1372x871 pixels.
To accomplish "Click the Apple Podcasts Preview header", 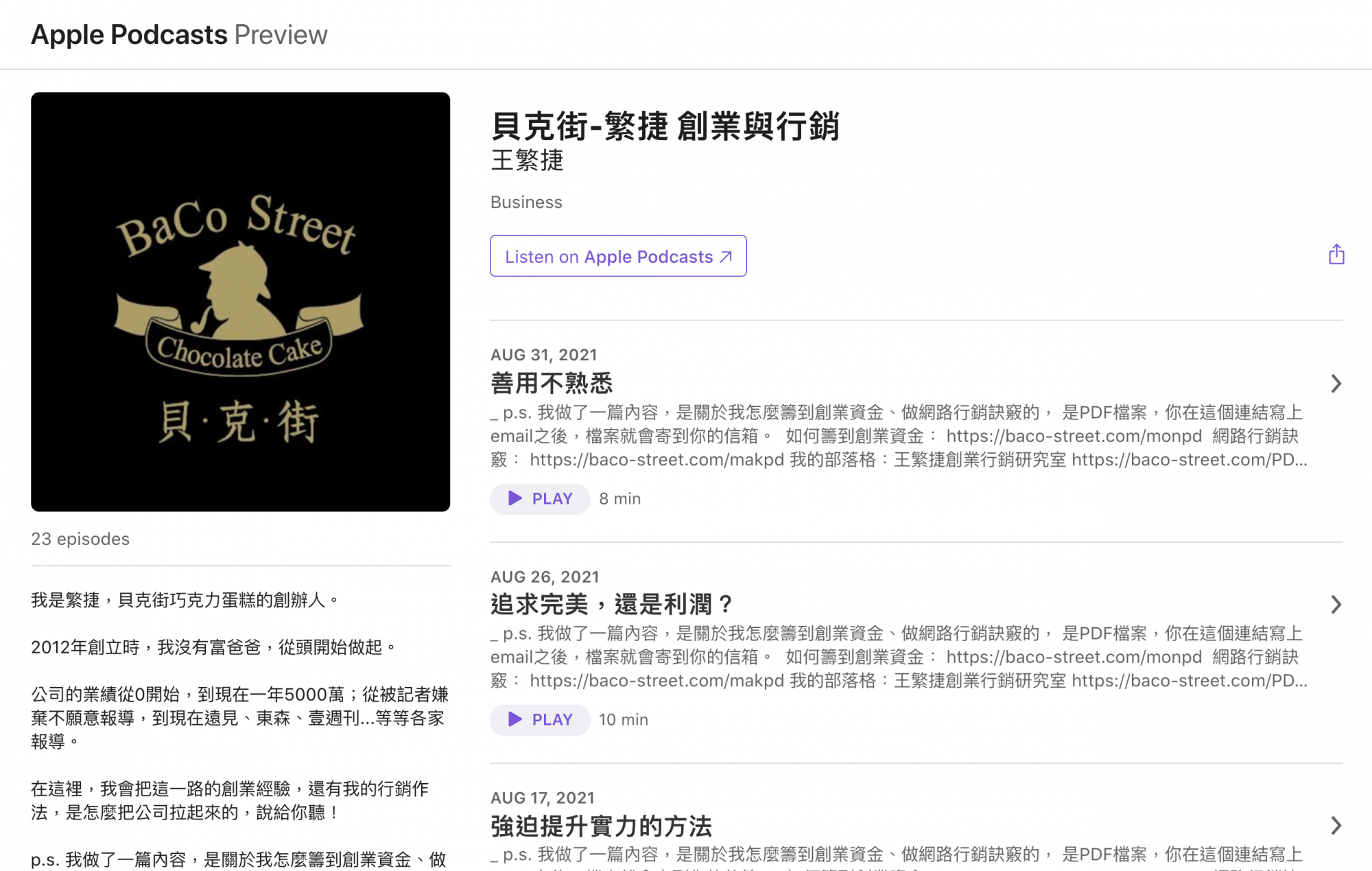I will pyautogui.click(x=179, y=34).
